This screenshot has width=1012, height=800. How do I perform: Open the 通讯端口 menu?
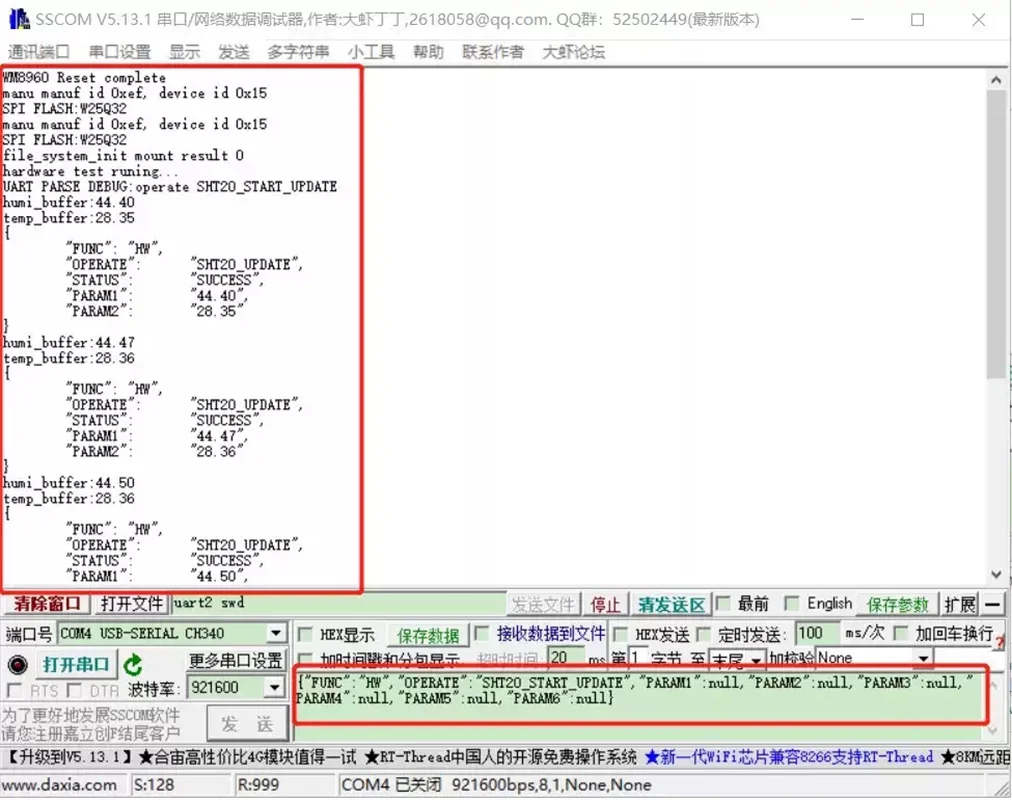click(x=38, y=52)
